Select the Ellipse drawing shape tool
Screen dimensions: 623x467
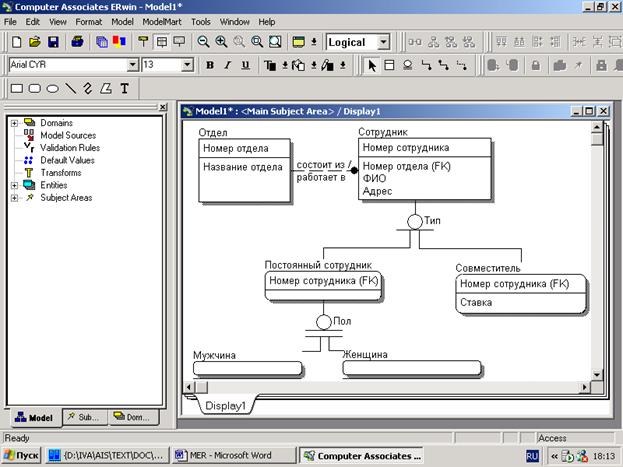(52, 88)
